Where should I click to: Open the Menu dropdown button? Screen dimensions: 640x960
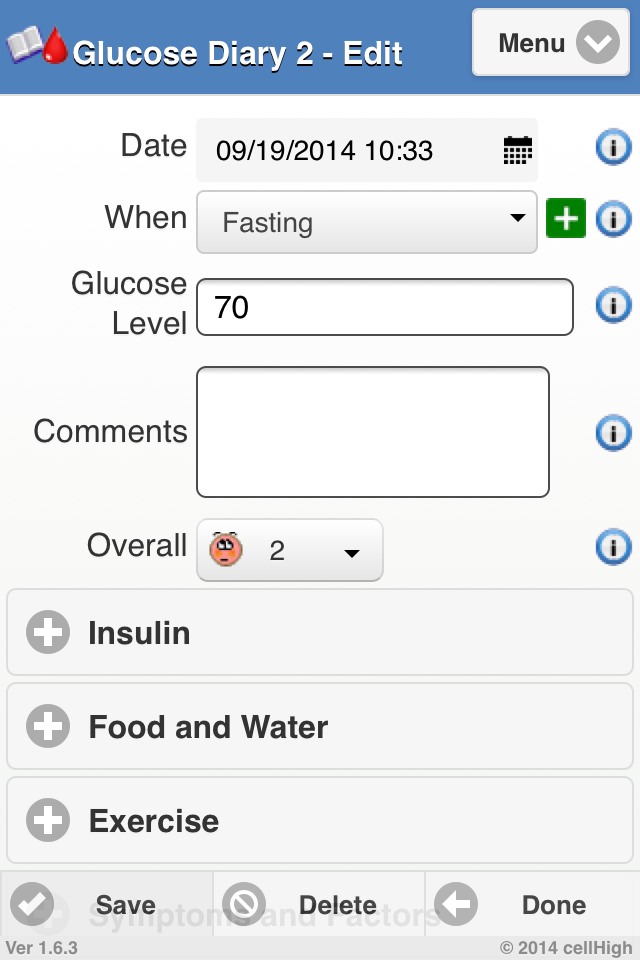[551, 43]
